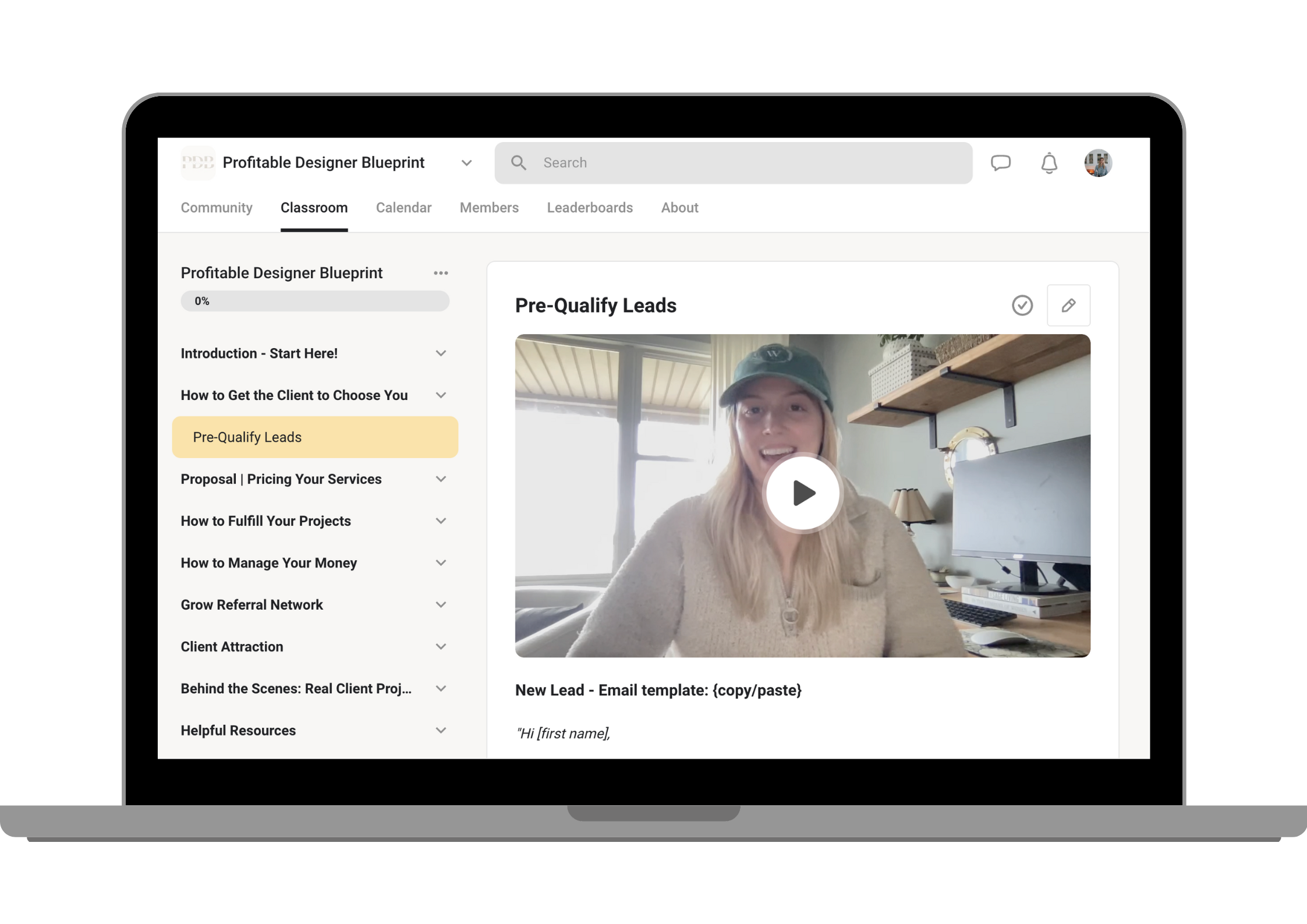Open the chat messages icon
Screen dimensions: 1307x924
click(x=1001, y=163)
